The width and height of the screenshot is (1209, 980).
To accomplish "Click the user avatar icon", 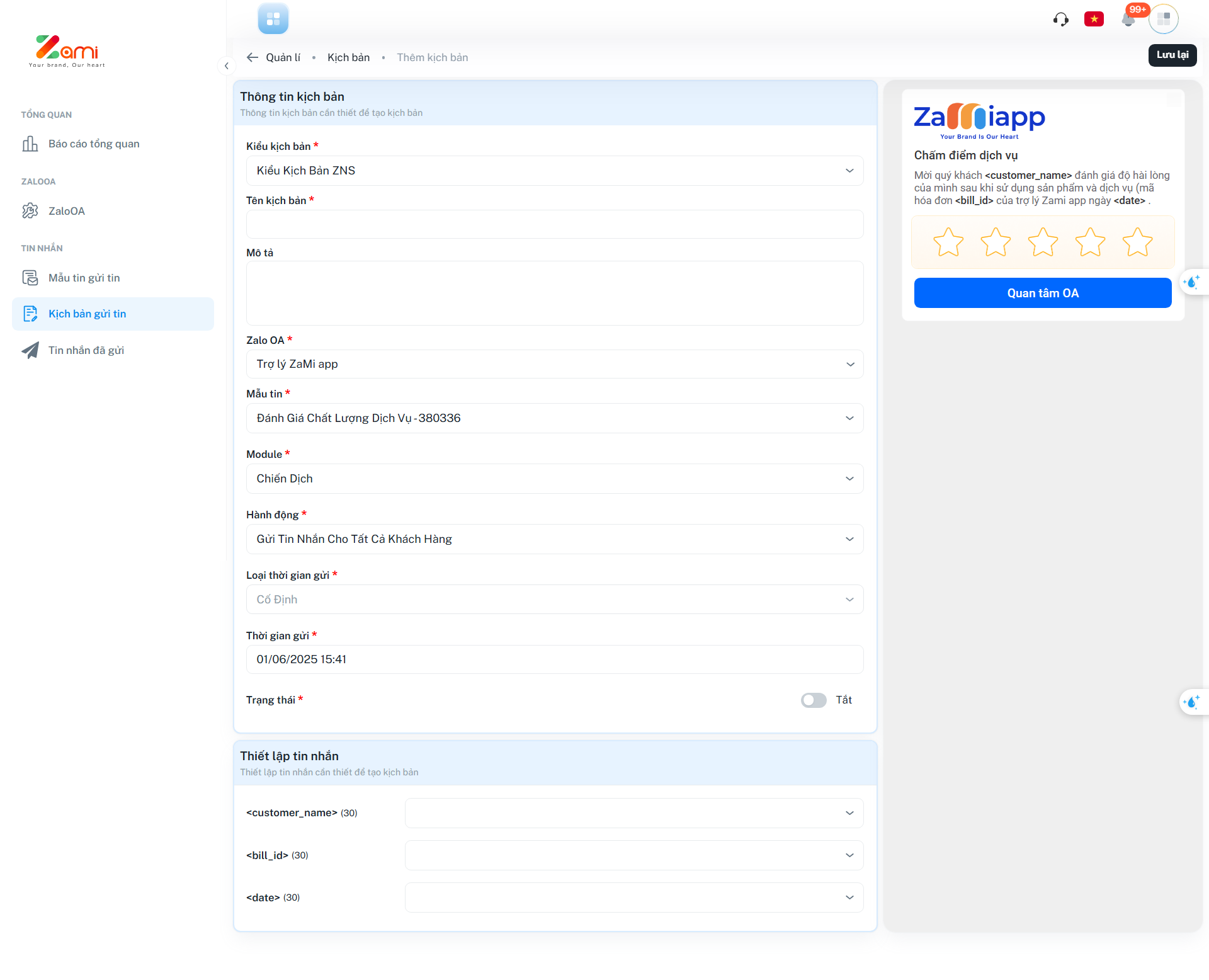I will coord(1163,20).
